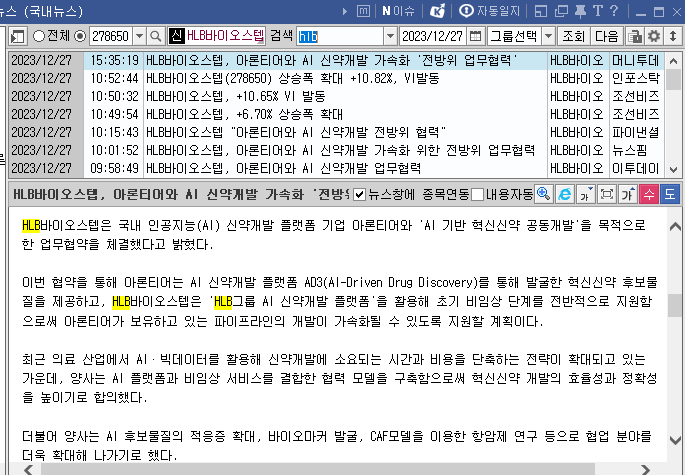
Task: Open the article in Internet Explorer icon
Action: (x=564, y=194)
